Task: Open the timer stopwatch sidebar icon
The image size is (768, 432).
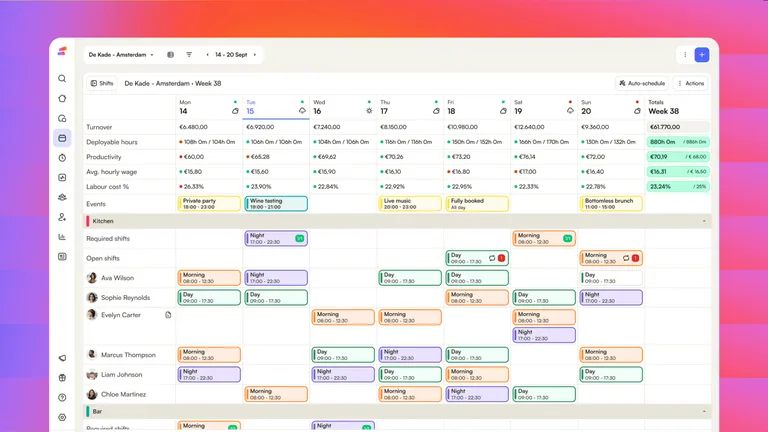Action: 62,158
